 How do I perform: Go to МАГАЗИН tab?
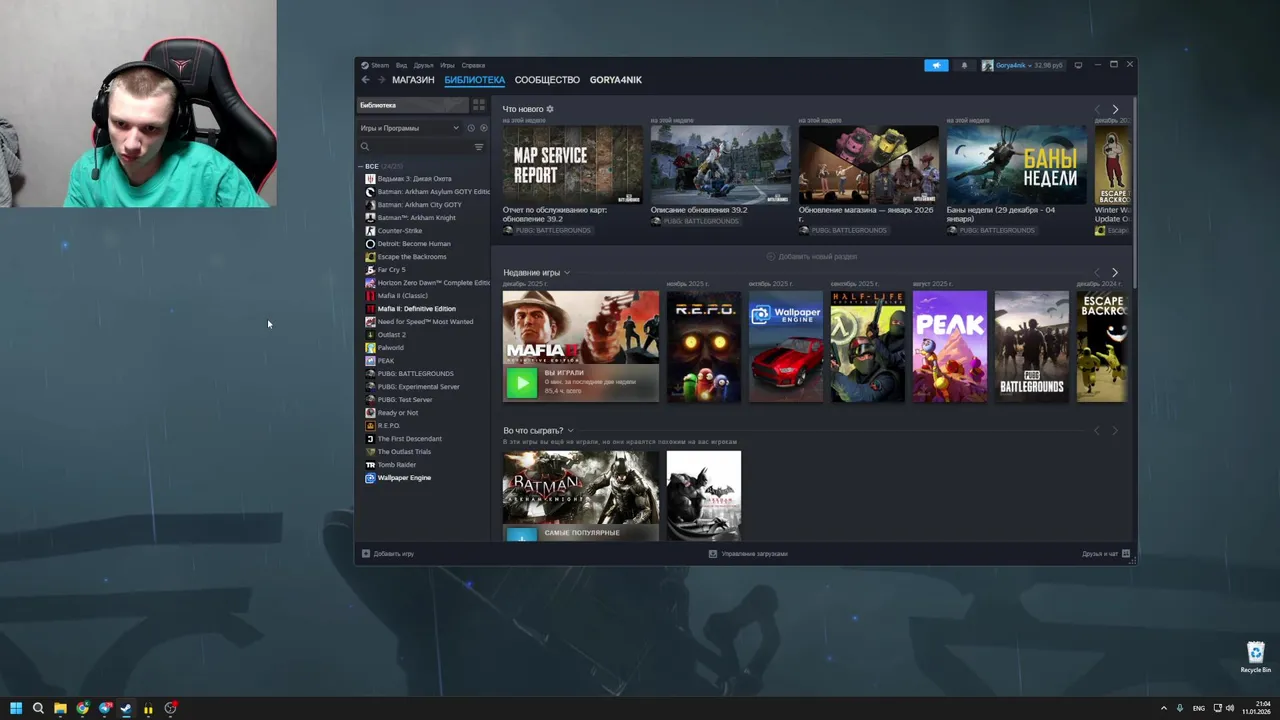pos(413,80)
